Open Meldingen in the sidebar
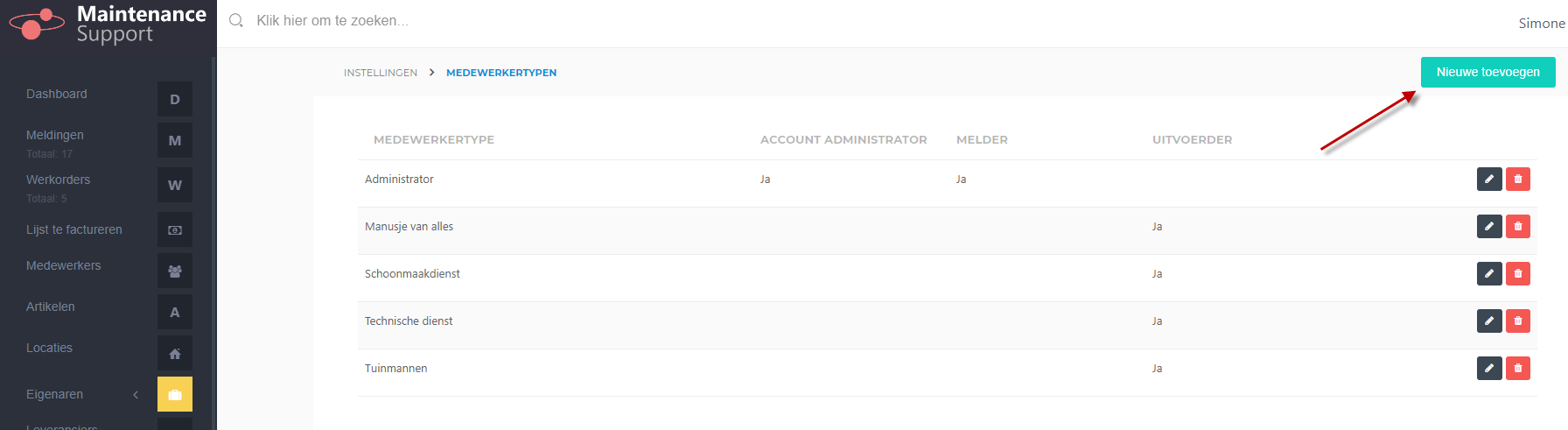The image size is (1568, 430). tap(55, 135)
